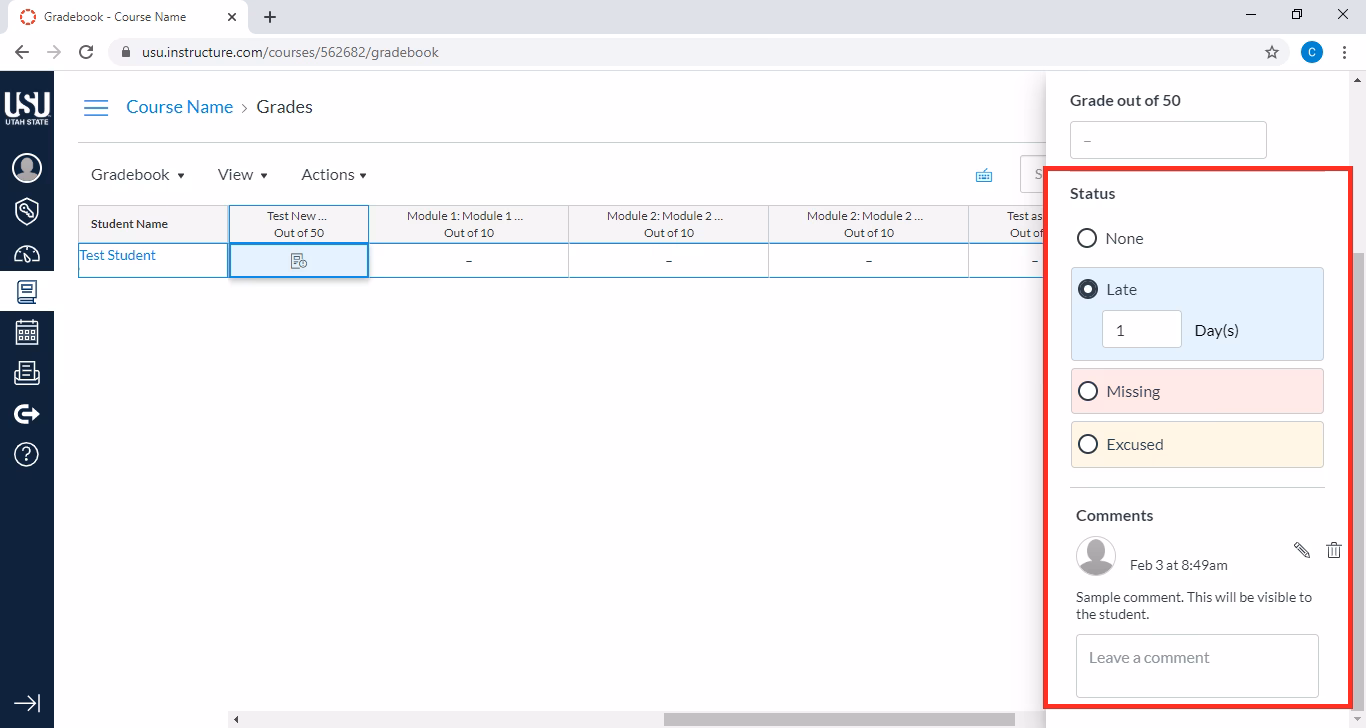Image resolution: width=1366 pixels, height=728 pixels.
Task: Open the Account avatar in sidebar
Action: [x=27, y=168]
